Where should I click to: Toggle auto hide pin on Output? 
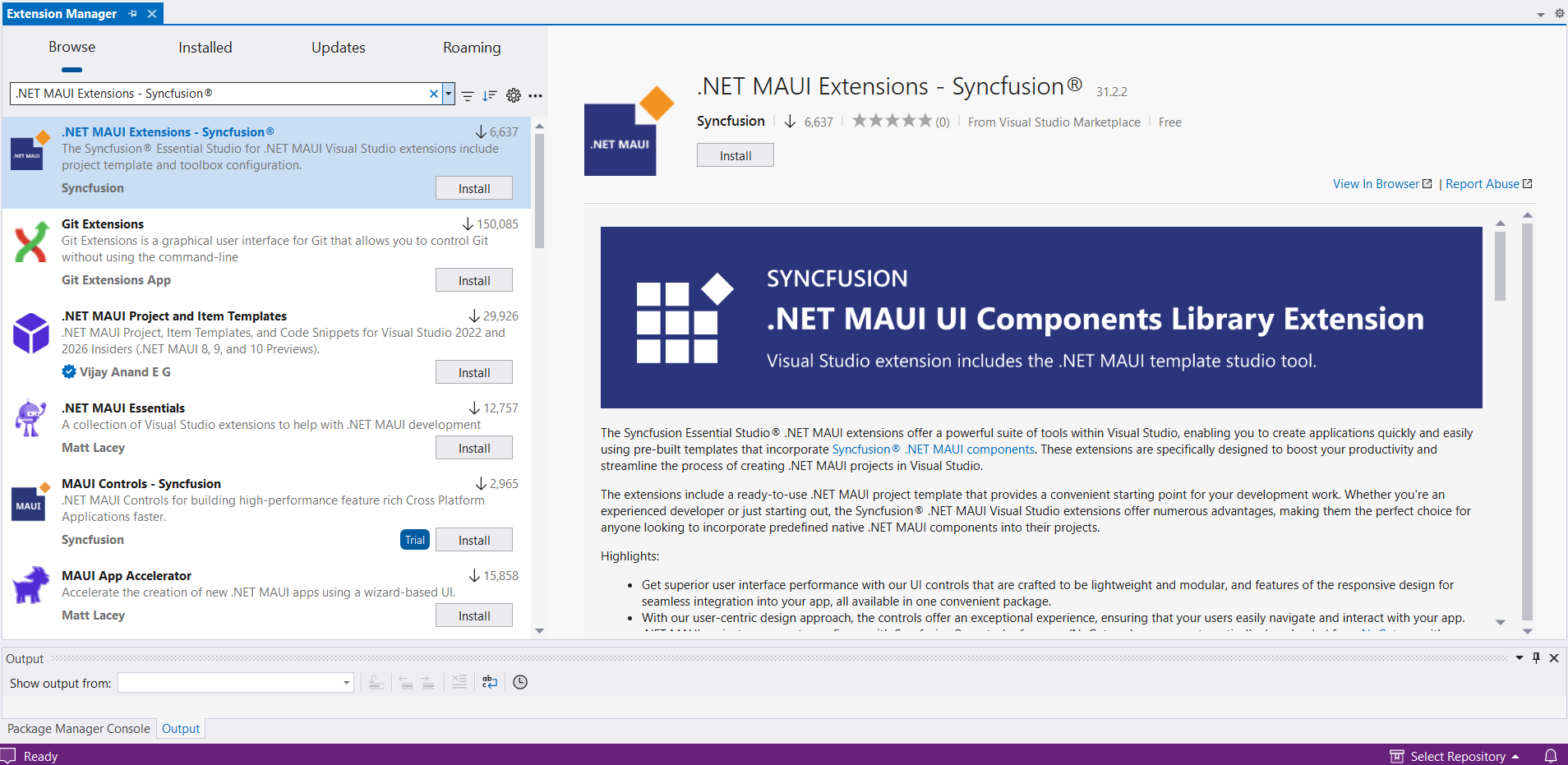click(x=1536, y=658)
